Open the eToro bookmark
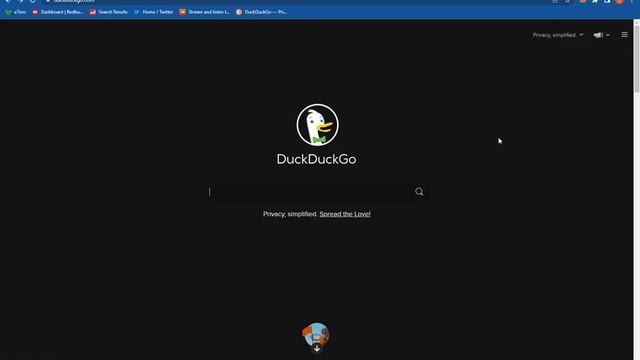This screenshot has width=640, height=360. (x=16, y=12)
